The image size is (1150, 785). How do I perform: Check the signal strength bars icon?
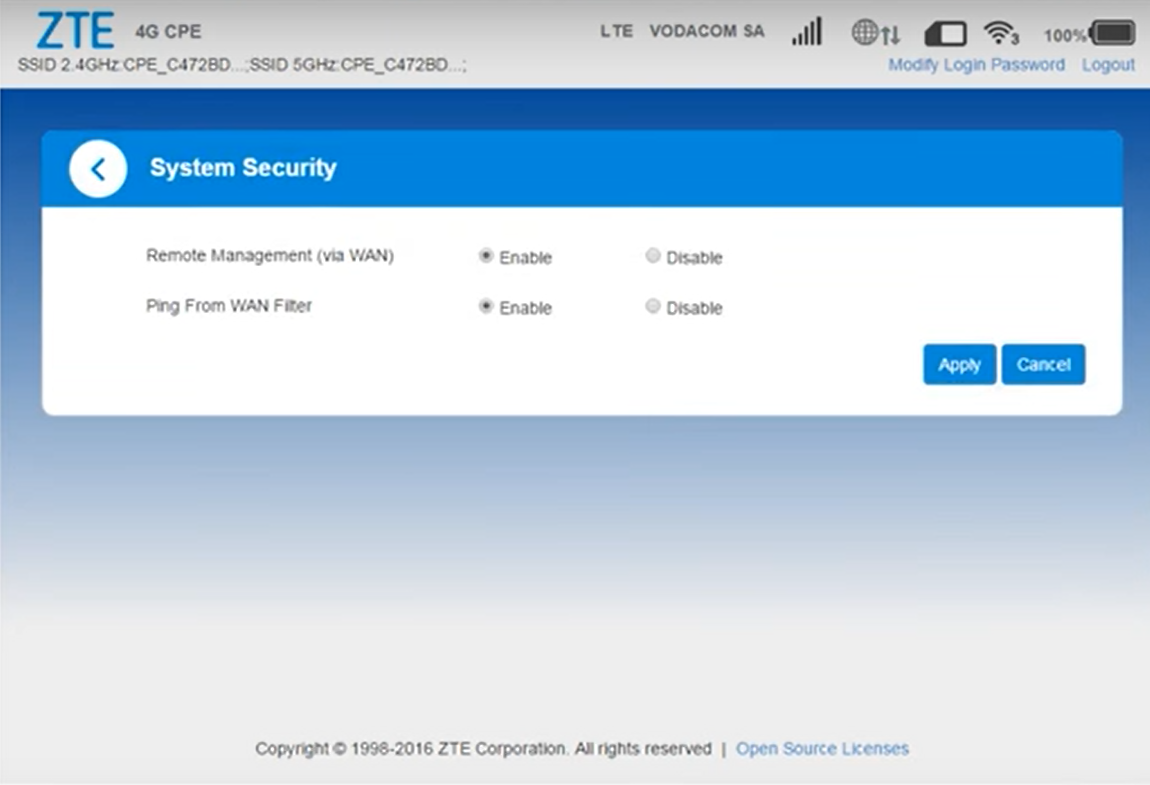(x=807, y=32)
